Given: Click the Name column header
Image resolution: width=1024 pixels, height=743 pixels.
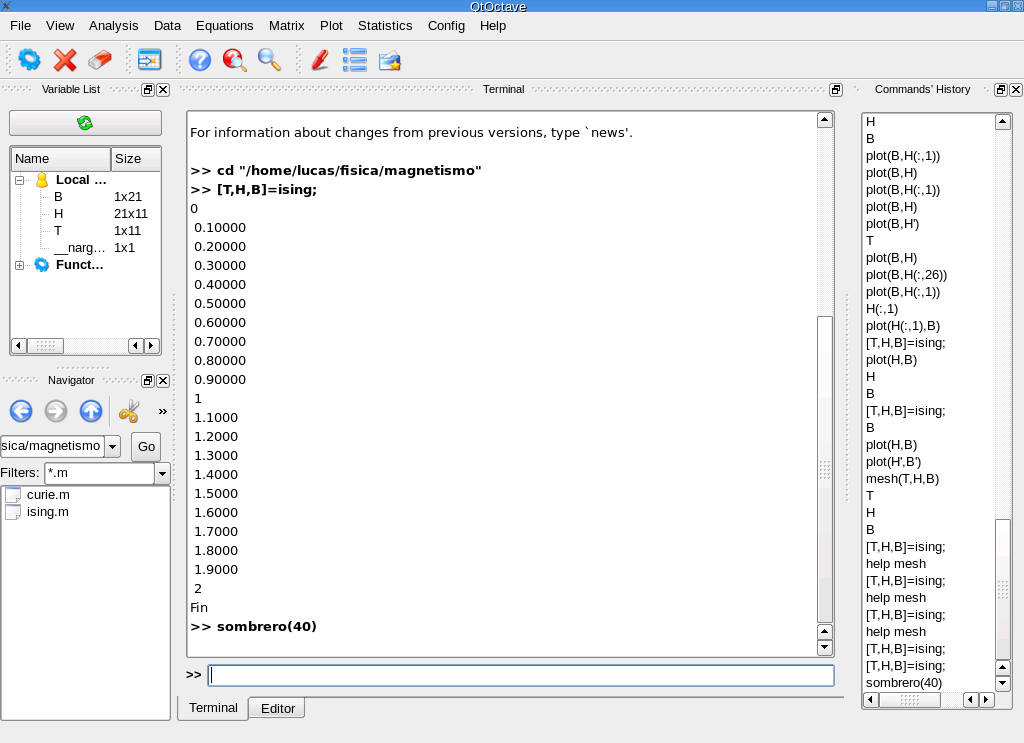Looking at the screenshot, I should click(x=61, y=159).
